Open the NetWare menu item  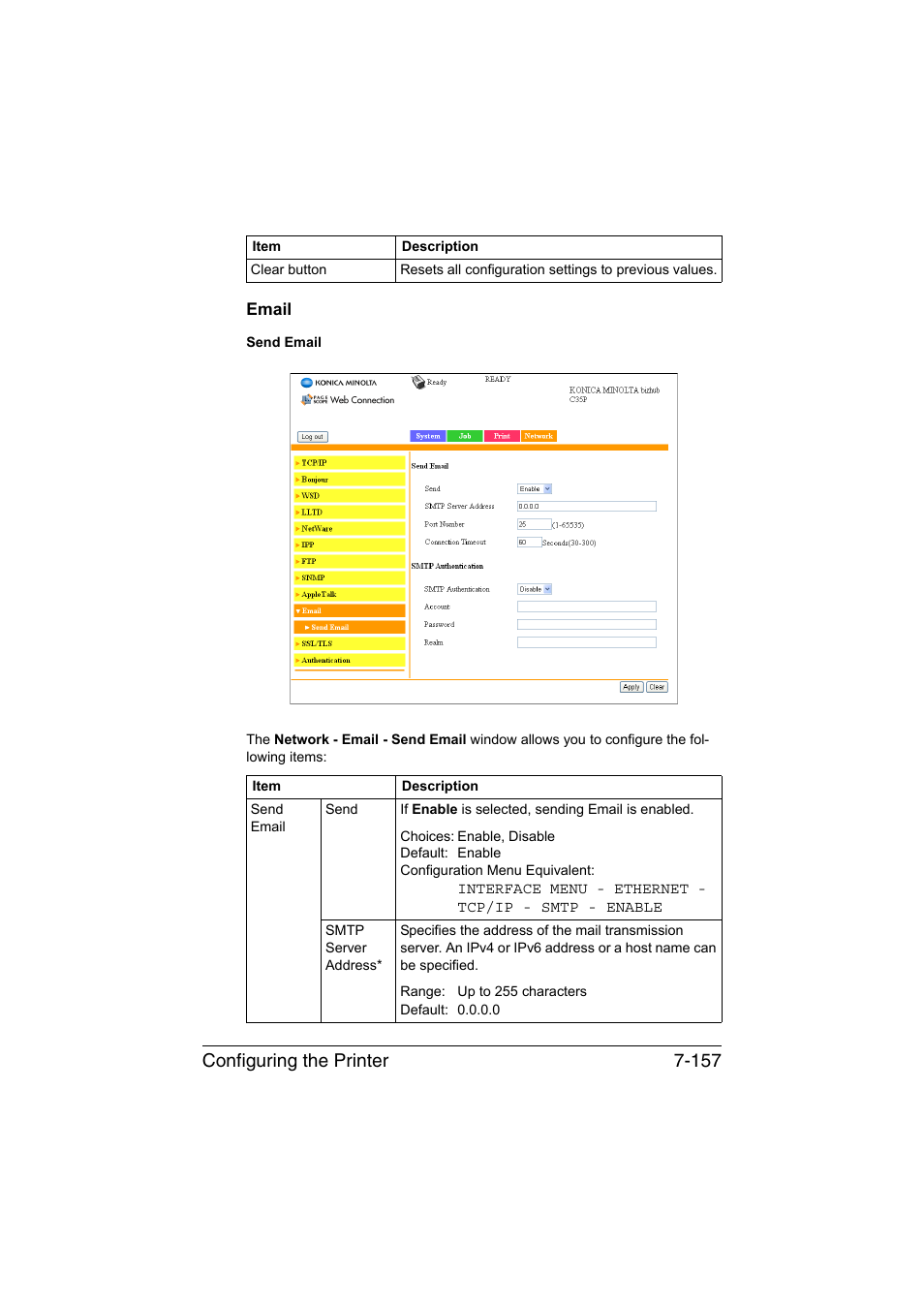[350, 529]
